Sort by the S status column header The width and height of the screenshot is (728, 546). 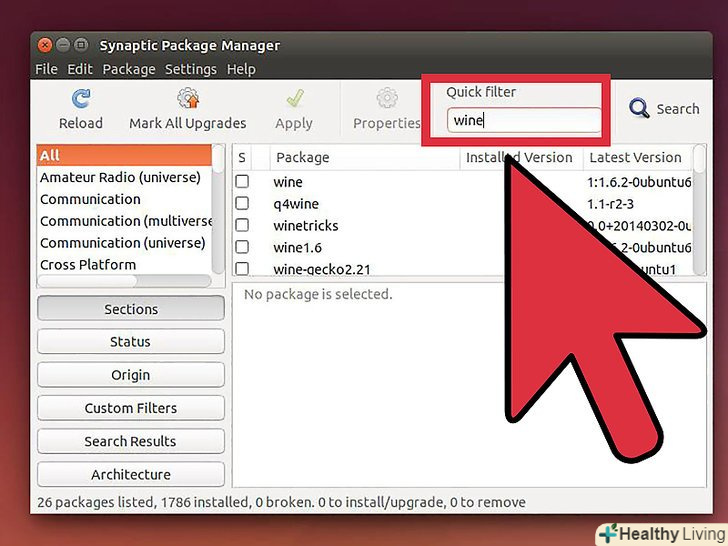coord(242,157)
